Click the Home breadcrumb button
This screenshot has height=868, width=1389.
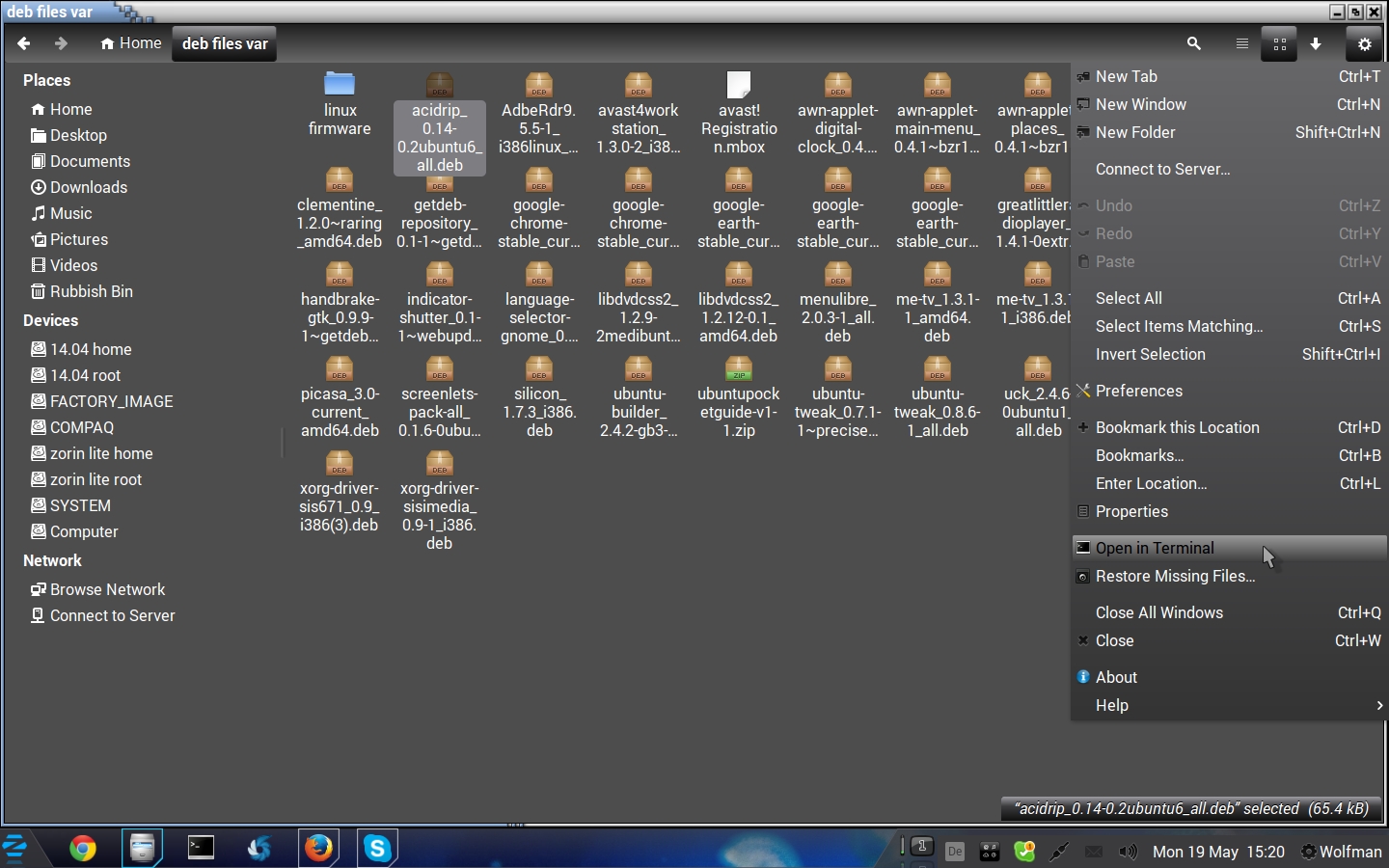pos(131,43)
